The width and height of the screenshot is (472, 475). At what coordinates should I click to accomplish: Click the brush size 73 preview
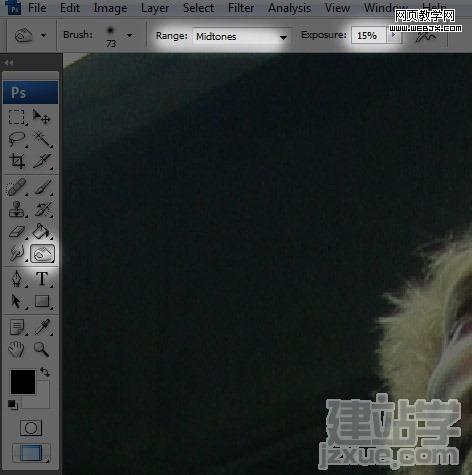click(x=111, y=37)
